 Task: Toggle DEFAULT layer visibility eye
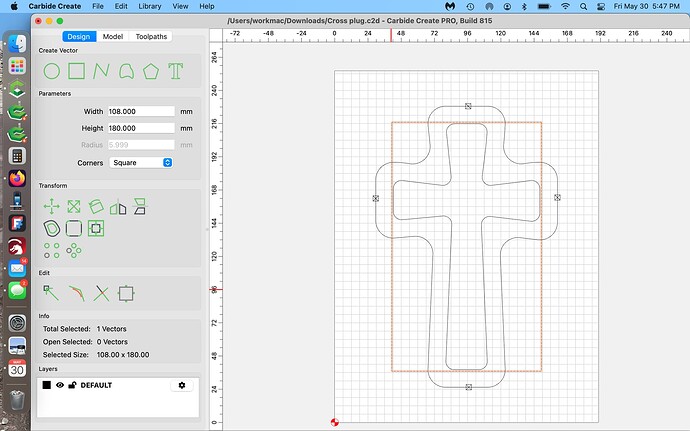[x=60, y=385]
